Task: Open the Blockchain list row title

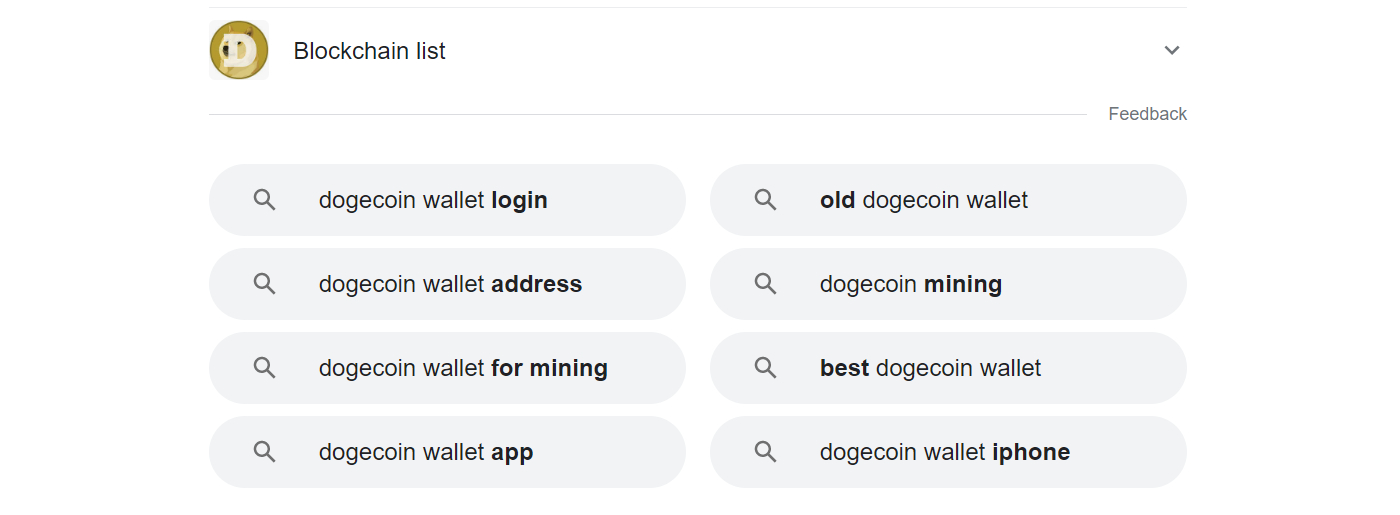Action: tap(369, 51)
